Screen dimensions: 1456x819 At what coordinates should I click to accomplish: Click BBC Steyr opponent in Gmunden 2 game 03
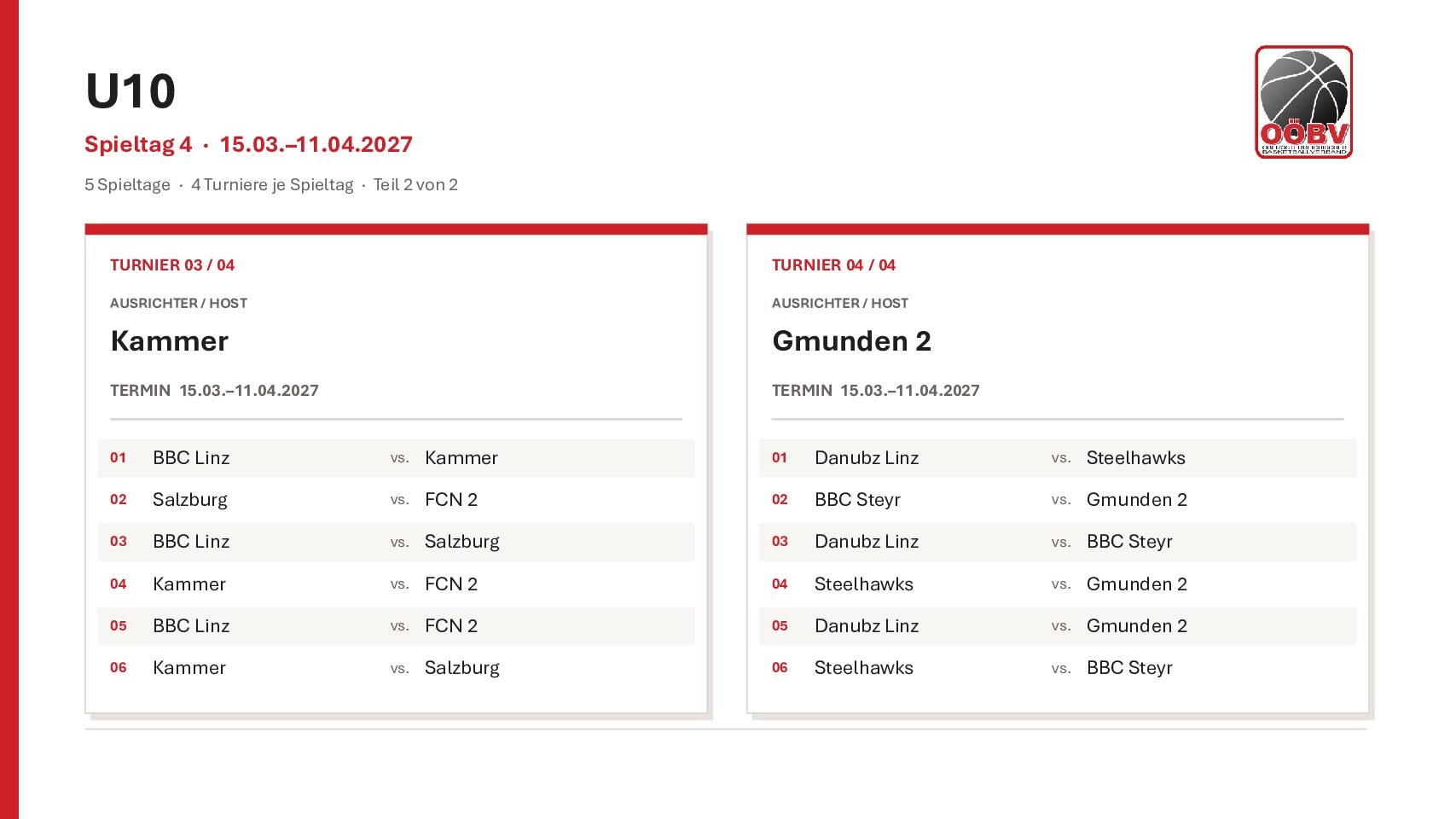click(1129, 542)
